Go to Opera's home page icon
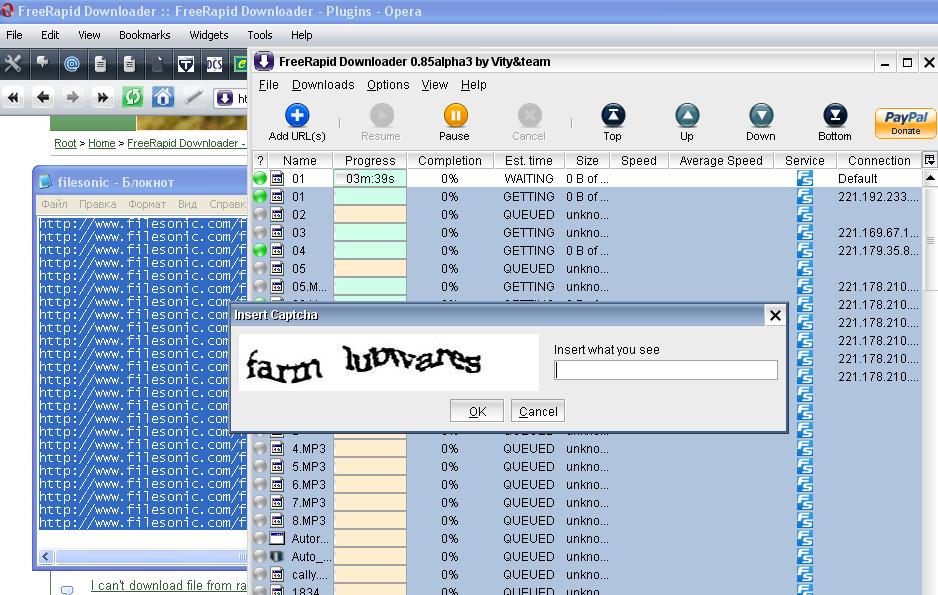The image size is (938, 595). coord(162,98)
